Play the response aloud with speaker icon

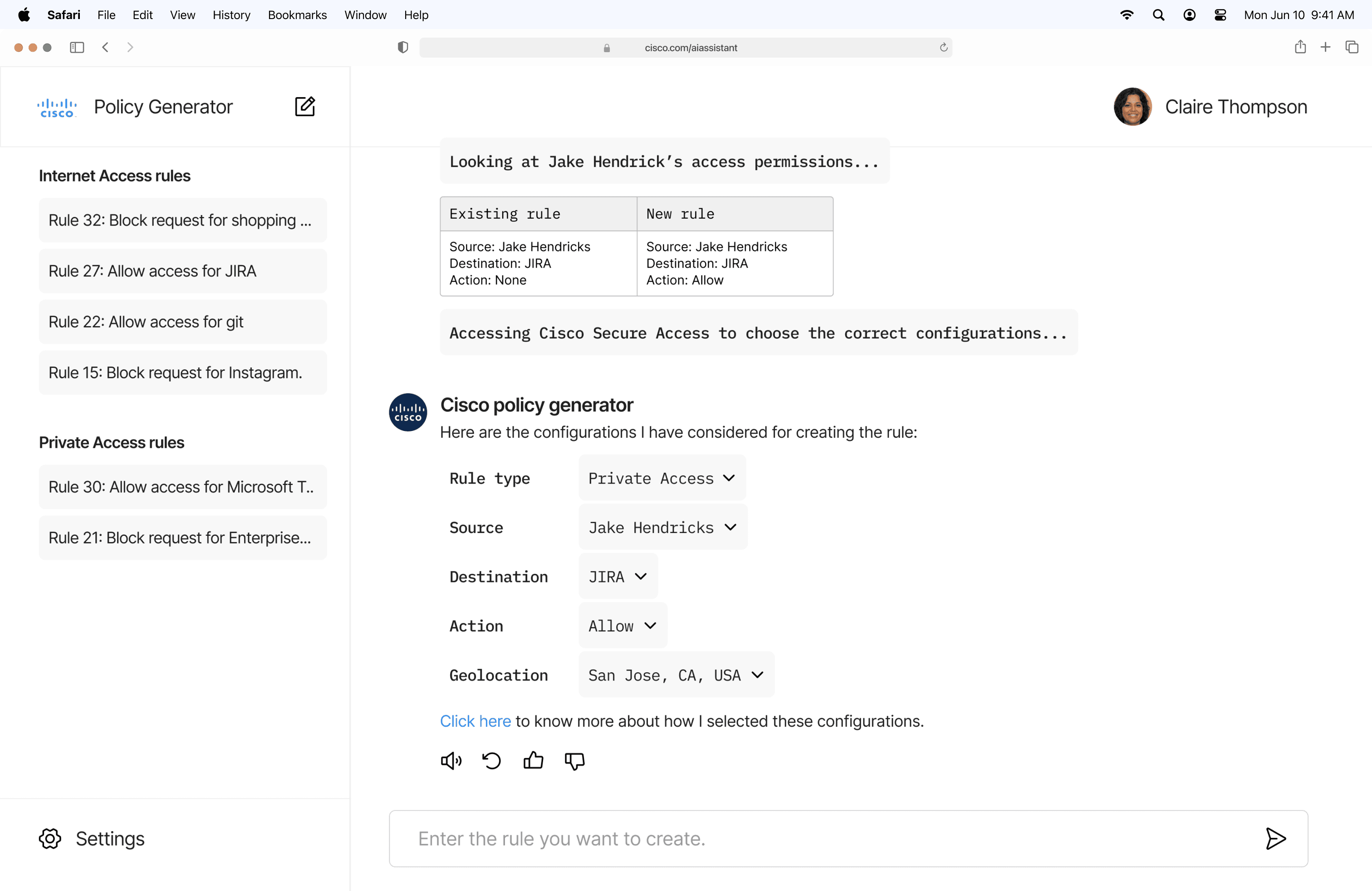tap(451, 761)
